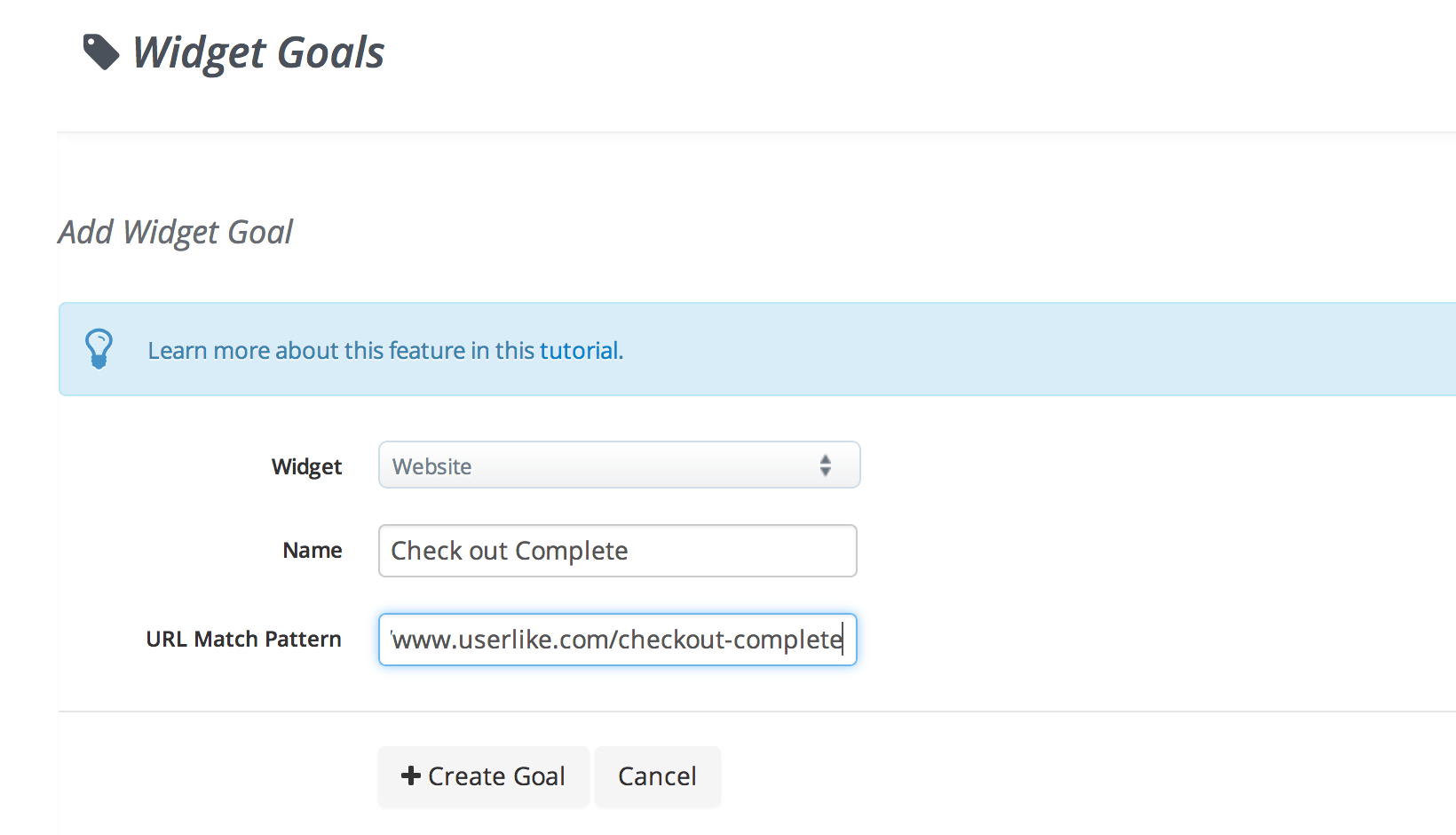The height and width of the screenshot is (835, 1456).
Task: Click the Name field label
Action: 313,551
